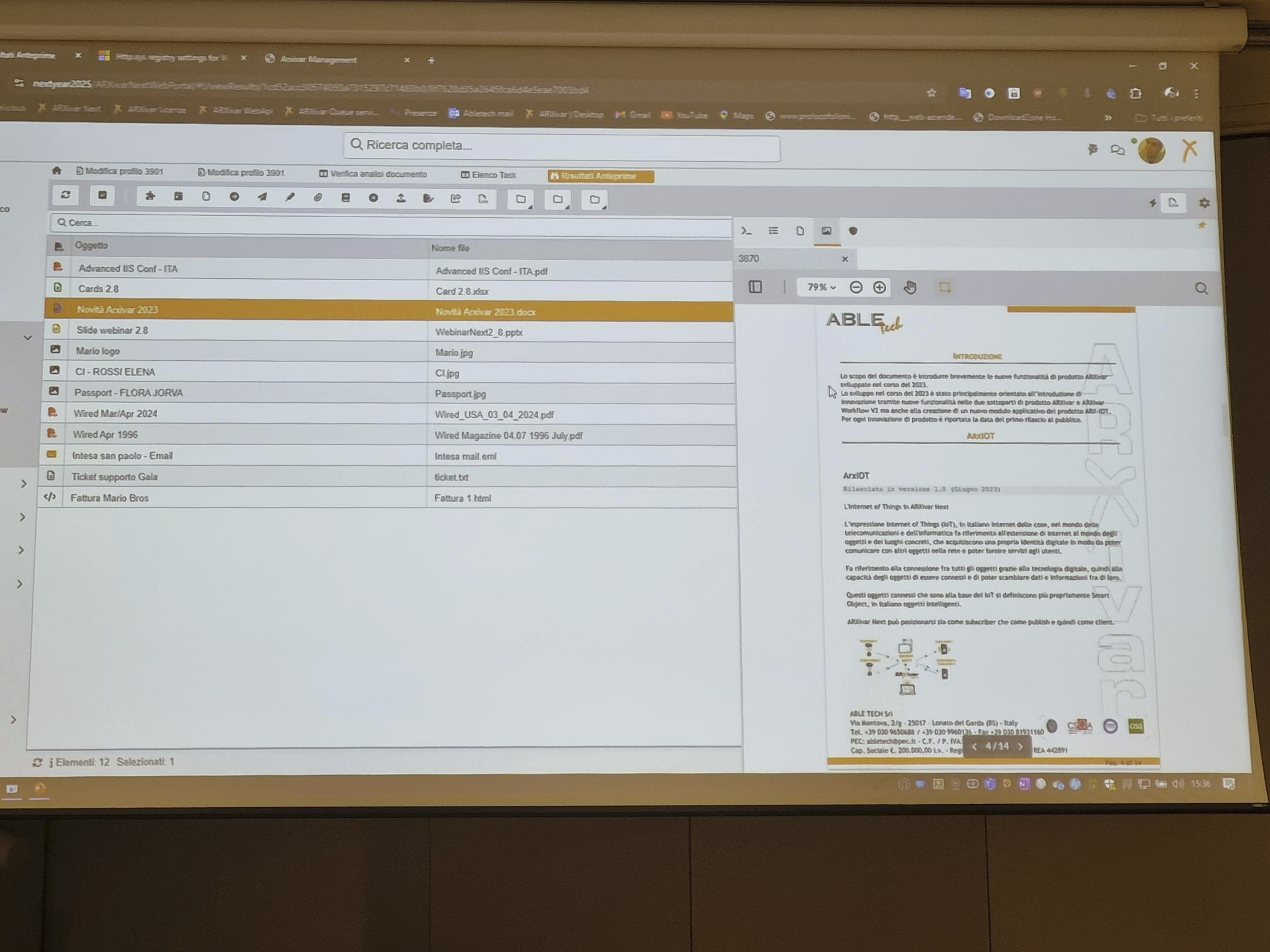Open the shield security panel icon
The width and height of the screenshot is (1270, 952).
tap(853, 231)
